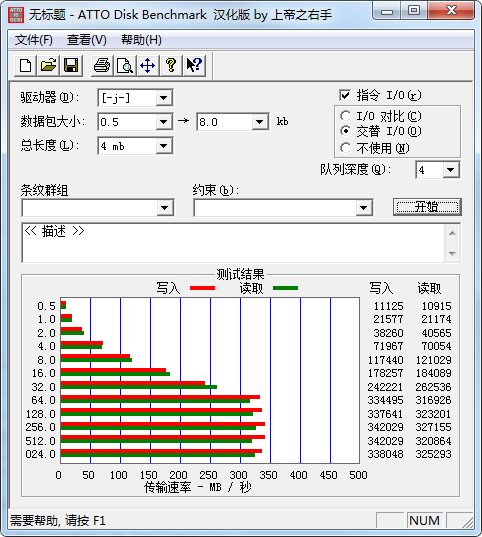Expand the 条纹群组 dropdown
This screenshot has width=482, height=537.
pyautogui.click(x=165, y=208)
